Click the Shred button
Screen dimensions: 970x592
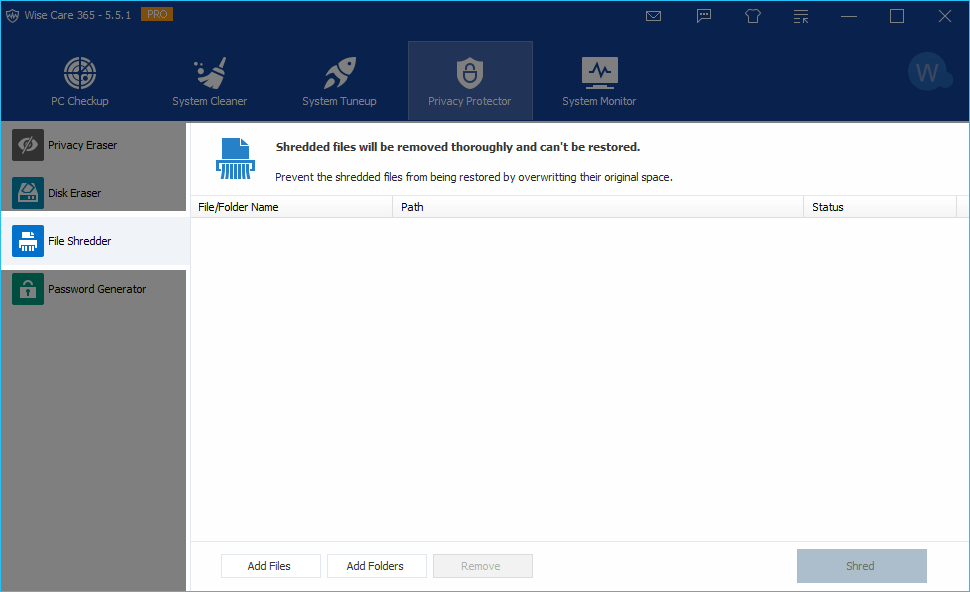pos(862,566)
